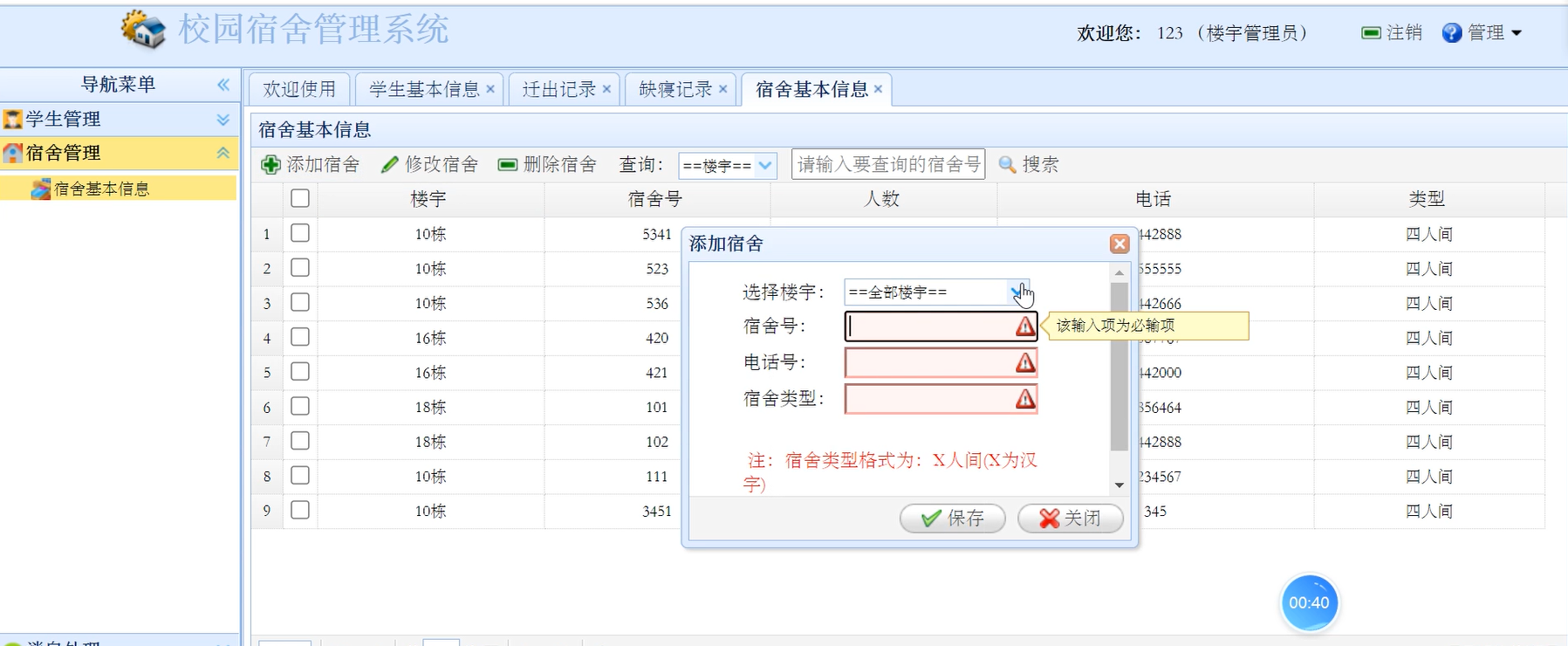This screenshot has height=646, width=1568.
Task: Click the 学生管理 sidebar icon
Action: point(12,120)
